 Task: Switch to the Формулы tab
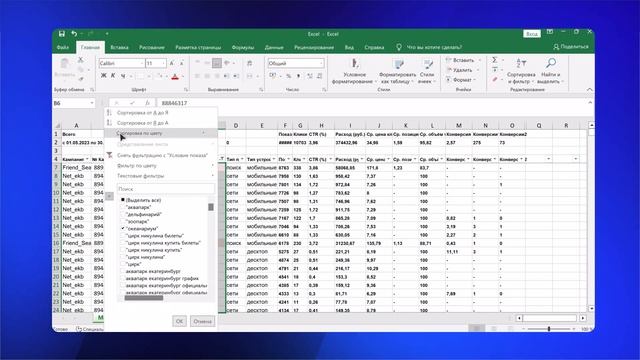coord(243,47)
